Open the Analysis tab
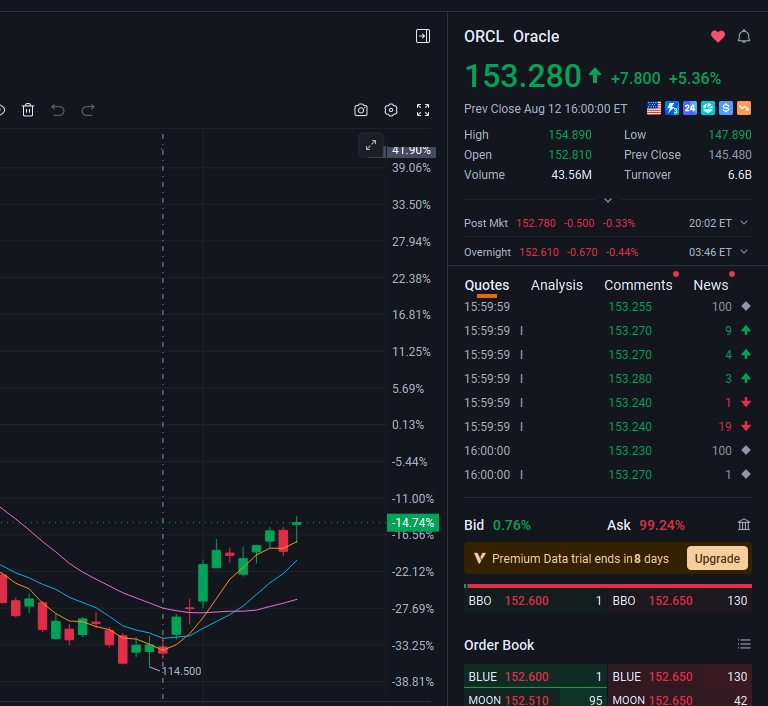768x706 pixels. pyautogui.click(x=556, y=285)
